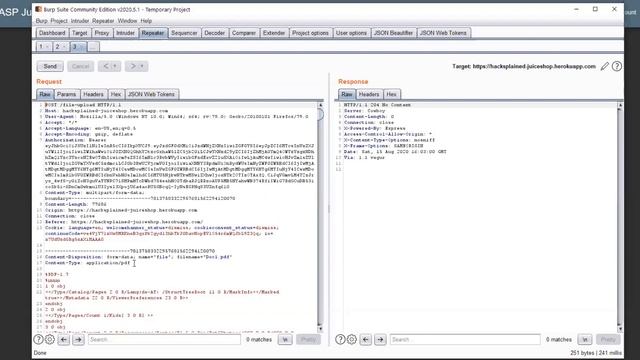
Task: Select Repeater request tab 2
Action: [x=60, y=47]
